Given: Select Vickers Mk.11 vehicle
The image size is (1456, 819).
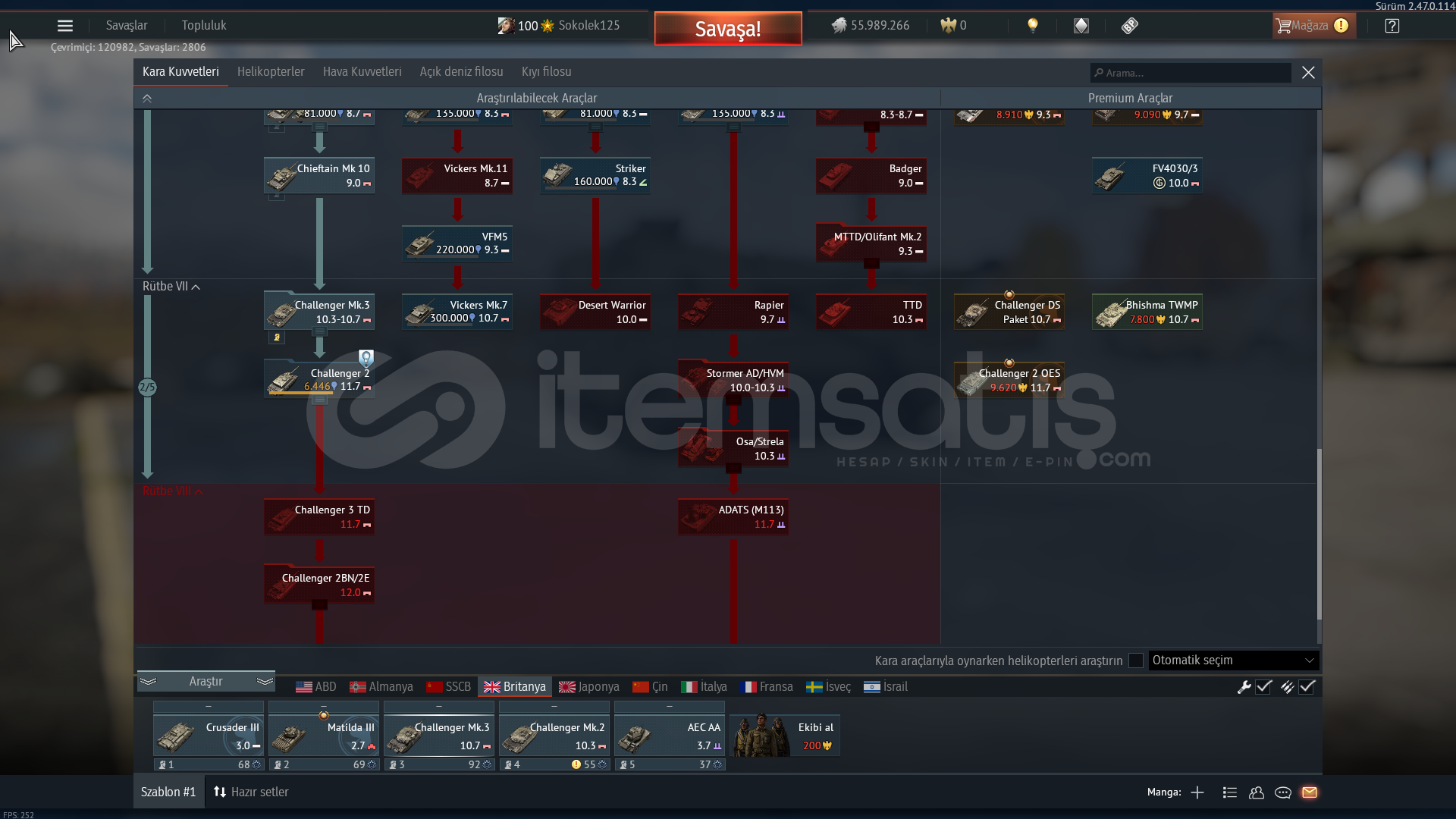Looking at the screenshot, I should click(457, 176).
